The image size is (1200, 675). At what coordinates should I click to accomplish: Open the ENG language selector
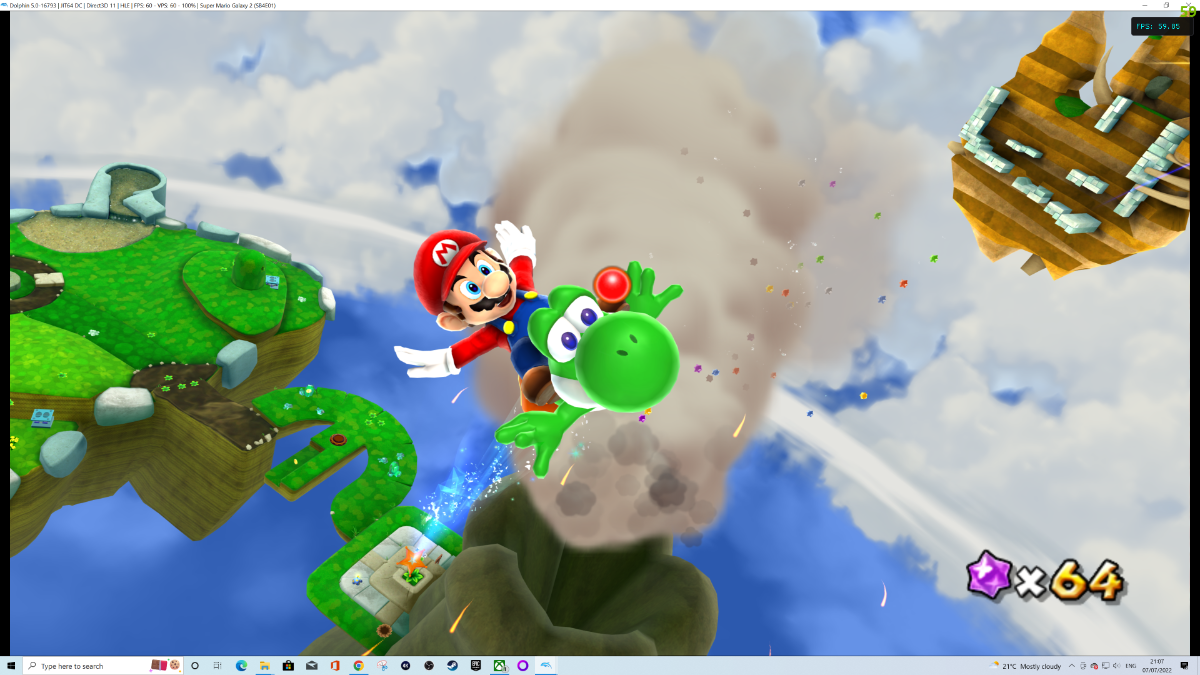(x=1131, y=666)
